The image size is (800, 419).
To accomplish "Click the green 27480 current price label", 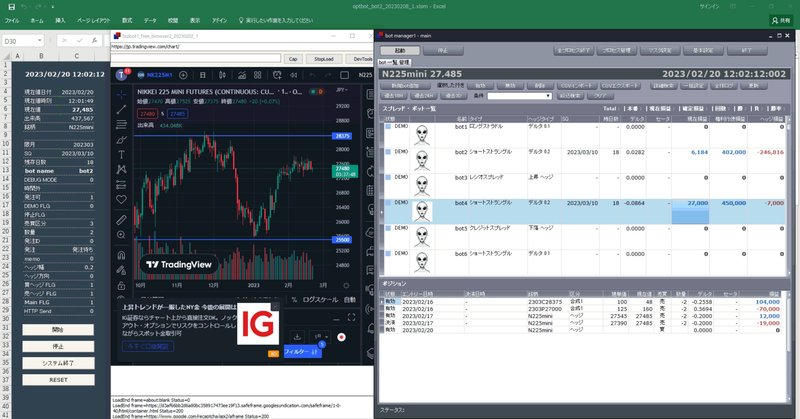I will 345,171.
